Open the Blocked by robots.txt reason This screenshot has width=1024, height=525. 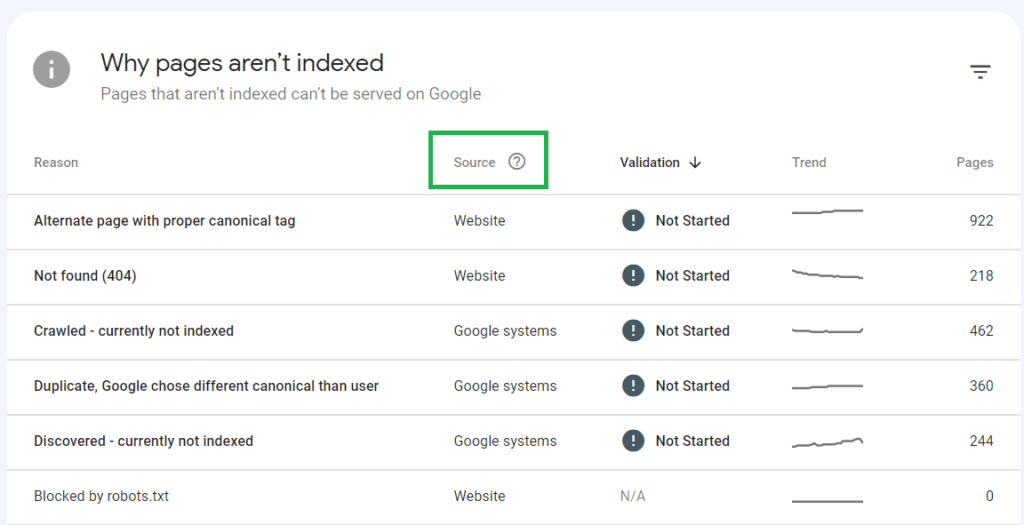[x=101, y=496]
